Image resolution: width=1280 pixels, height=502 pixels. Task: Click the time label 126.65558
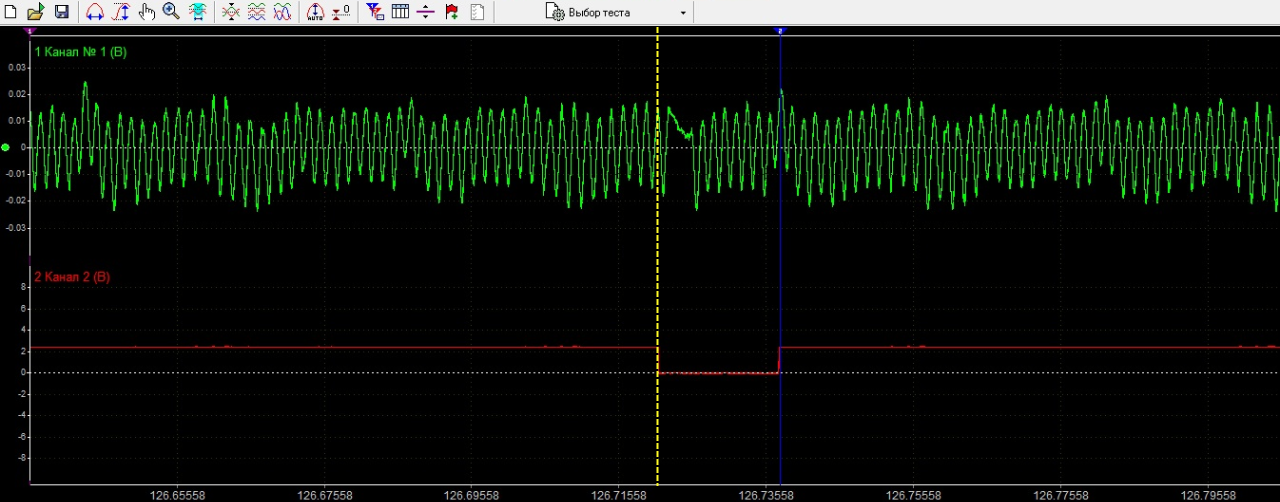point(177,494)
